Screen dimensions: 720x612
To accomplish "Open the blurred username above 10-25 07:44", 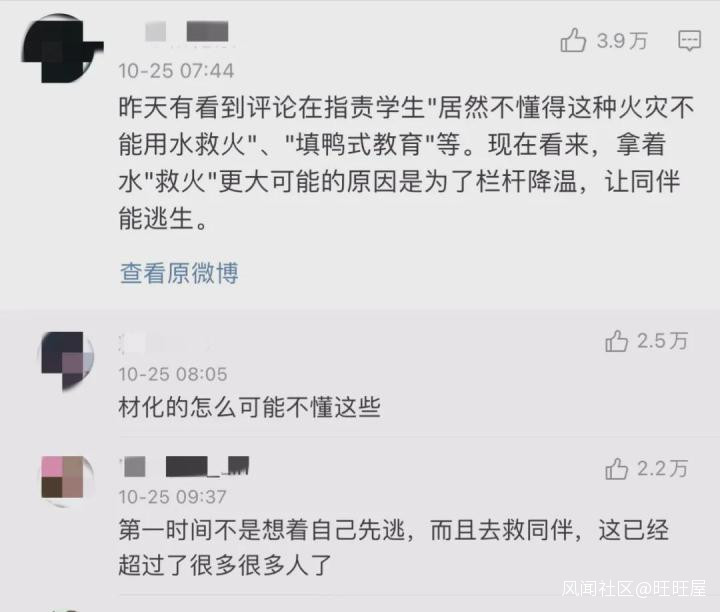I will 187,32.
